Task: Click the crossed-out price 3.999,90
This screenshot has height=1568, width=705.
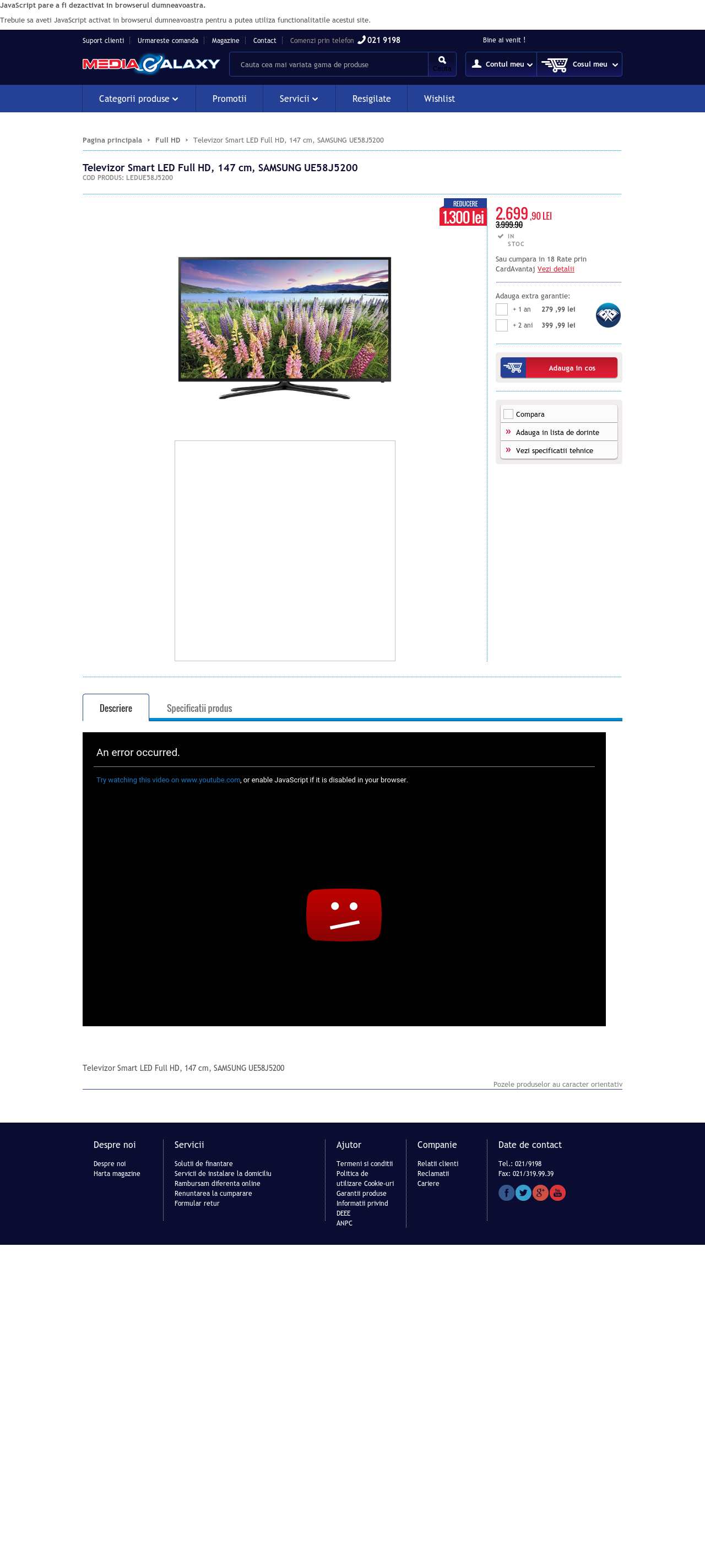Action: (x=509, y=225)
